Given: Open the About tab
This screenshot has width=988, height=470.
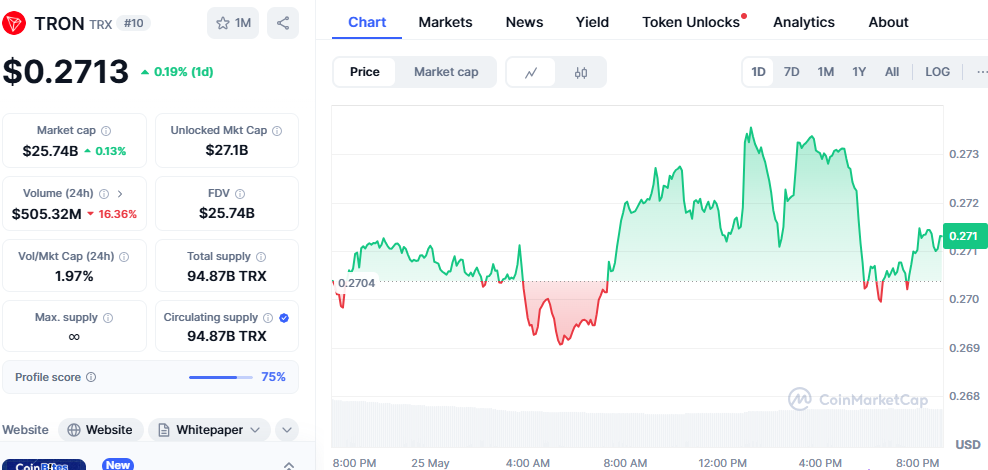Looking at the screenshot, I should click(888, 23).
